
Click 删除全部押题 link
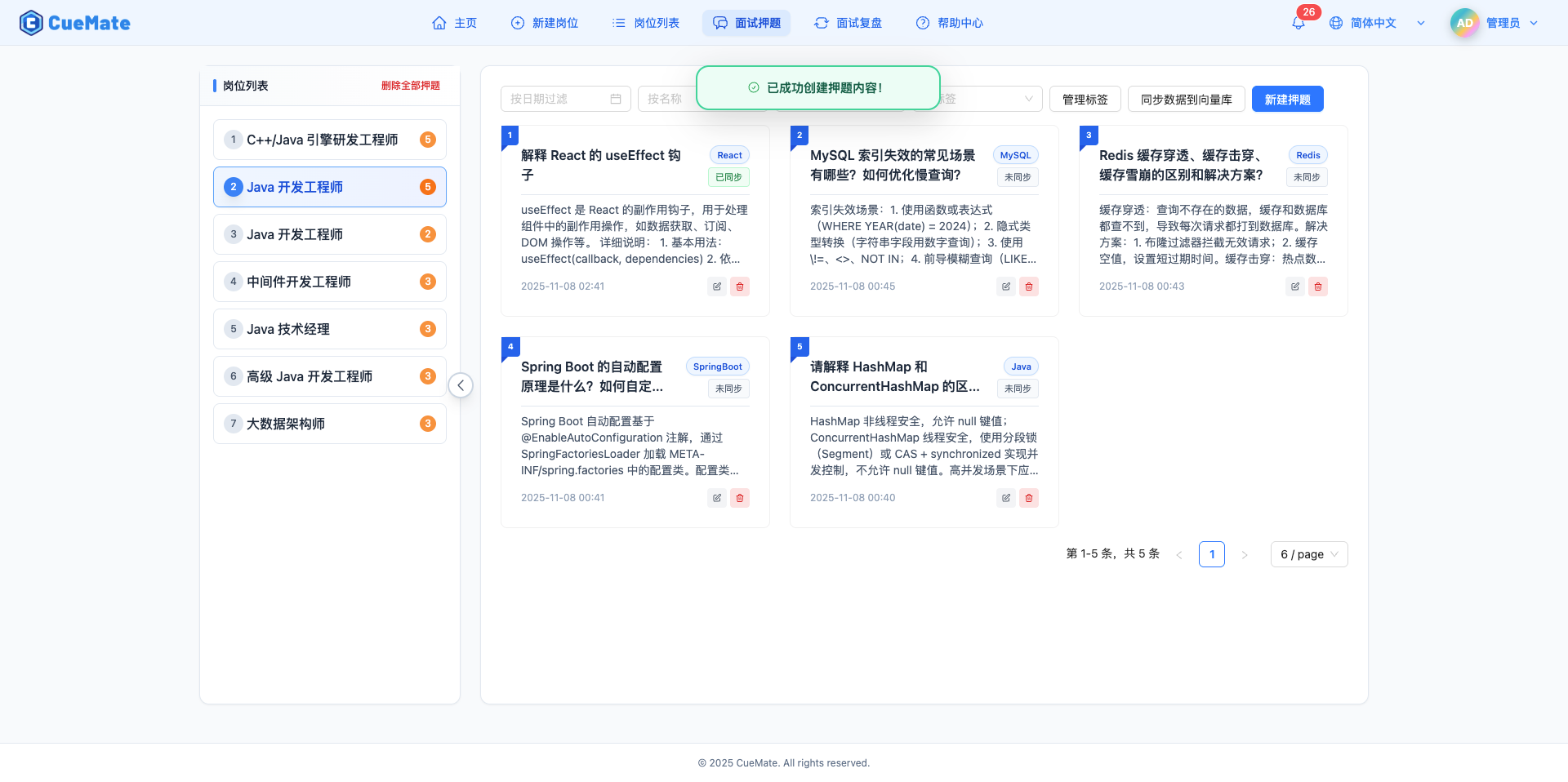tap(410, 86)
